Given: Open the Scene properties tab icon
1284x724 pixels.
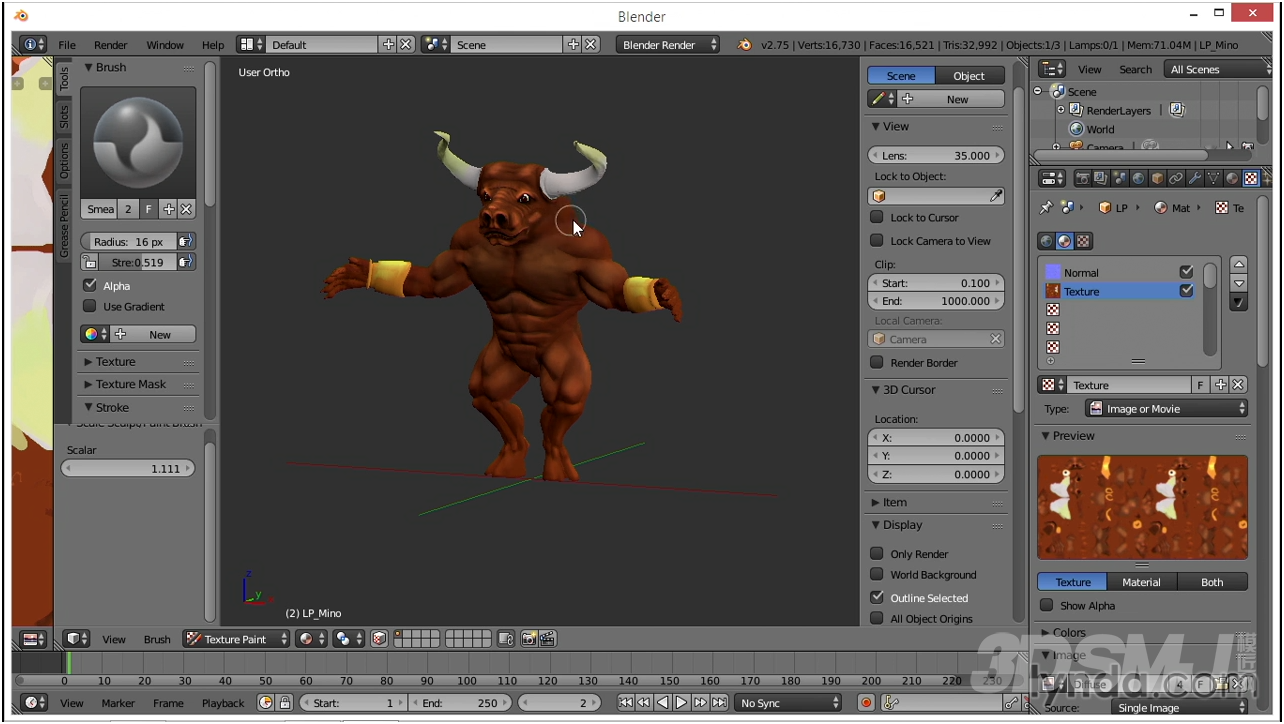Looking at the screenshot, I should [1120, 179].
